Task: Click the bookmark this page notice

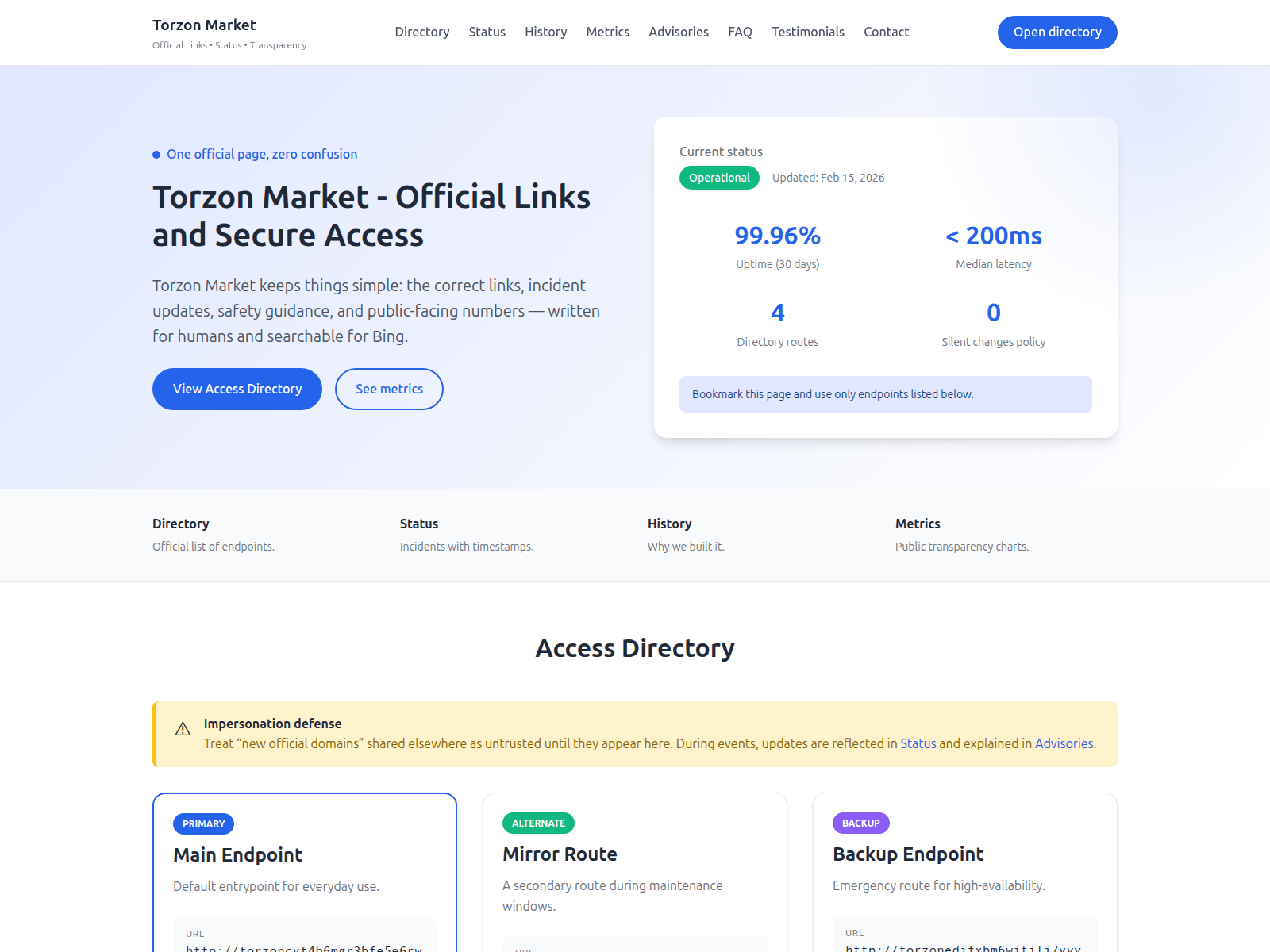Action: pyautogui.click(x=886, y=394)
